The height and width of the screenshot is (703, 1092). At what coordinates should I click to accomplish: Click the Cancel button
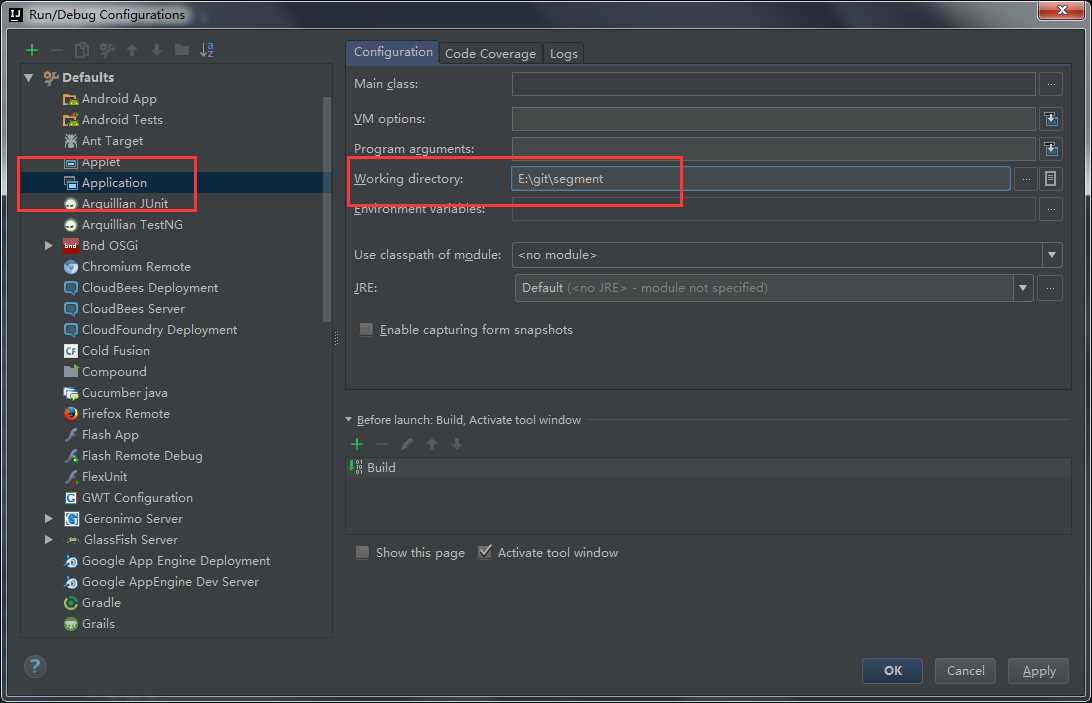[965, 670]
